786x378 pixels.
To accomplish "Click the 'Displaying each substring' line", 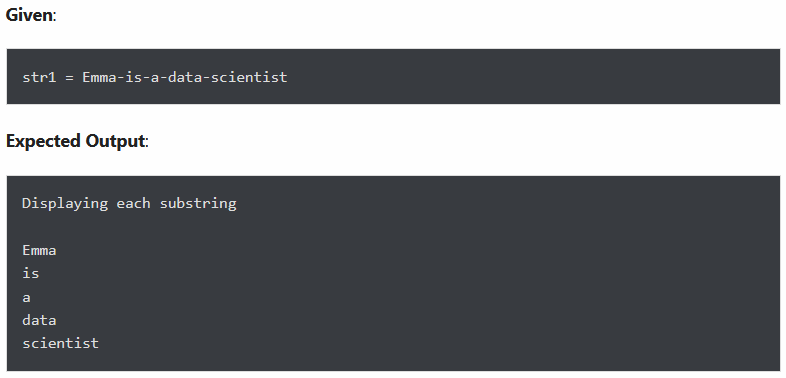I will pyautogui.click(x=129, y=204).
